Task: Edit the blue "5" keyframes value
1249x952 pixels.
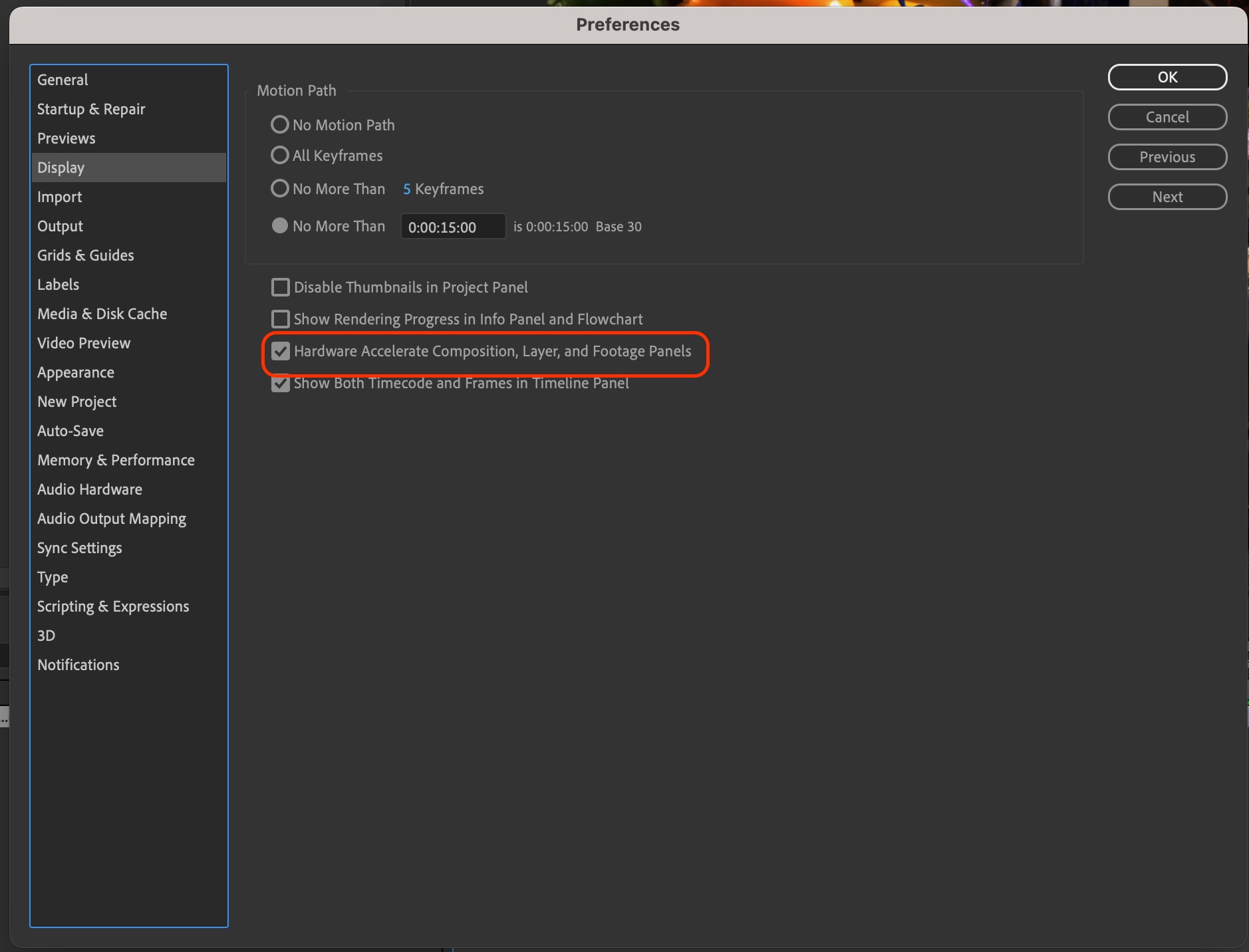Action: coord(406,189)
